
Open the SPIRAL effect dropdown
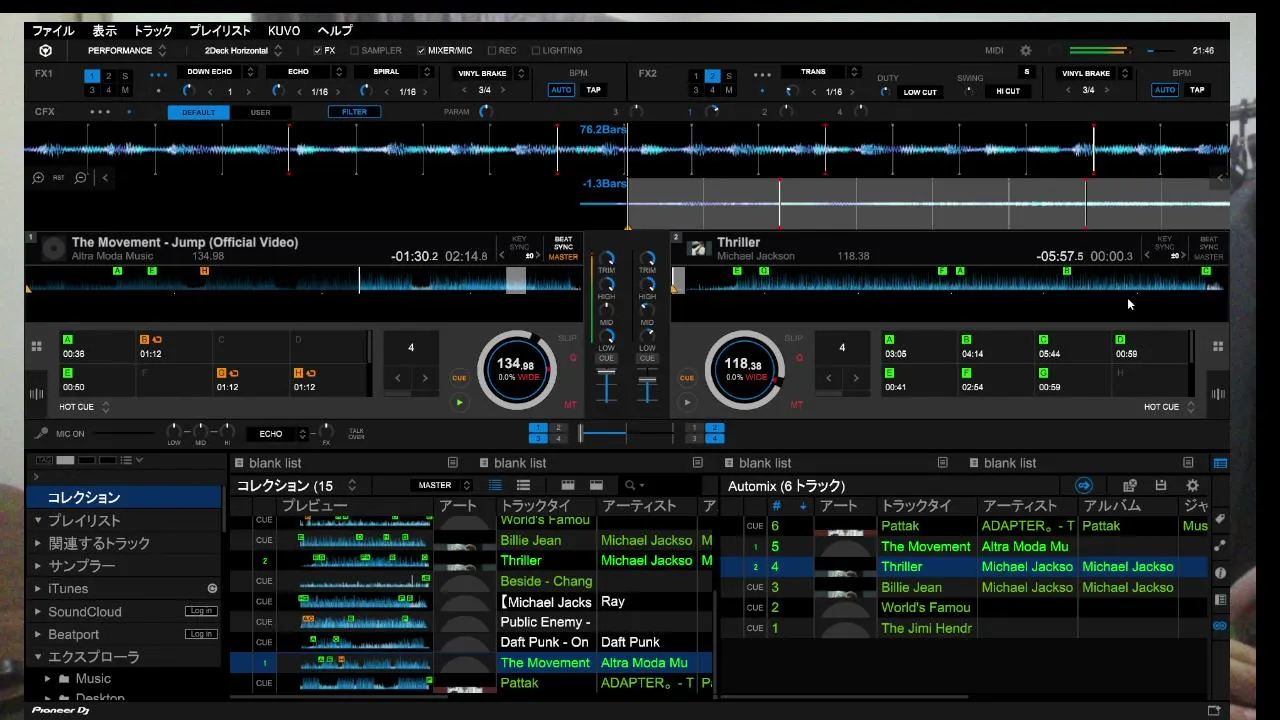pyautogui.click(x=393, y=72)
